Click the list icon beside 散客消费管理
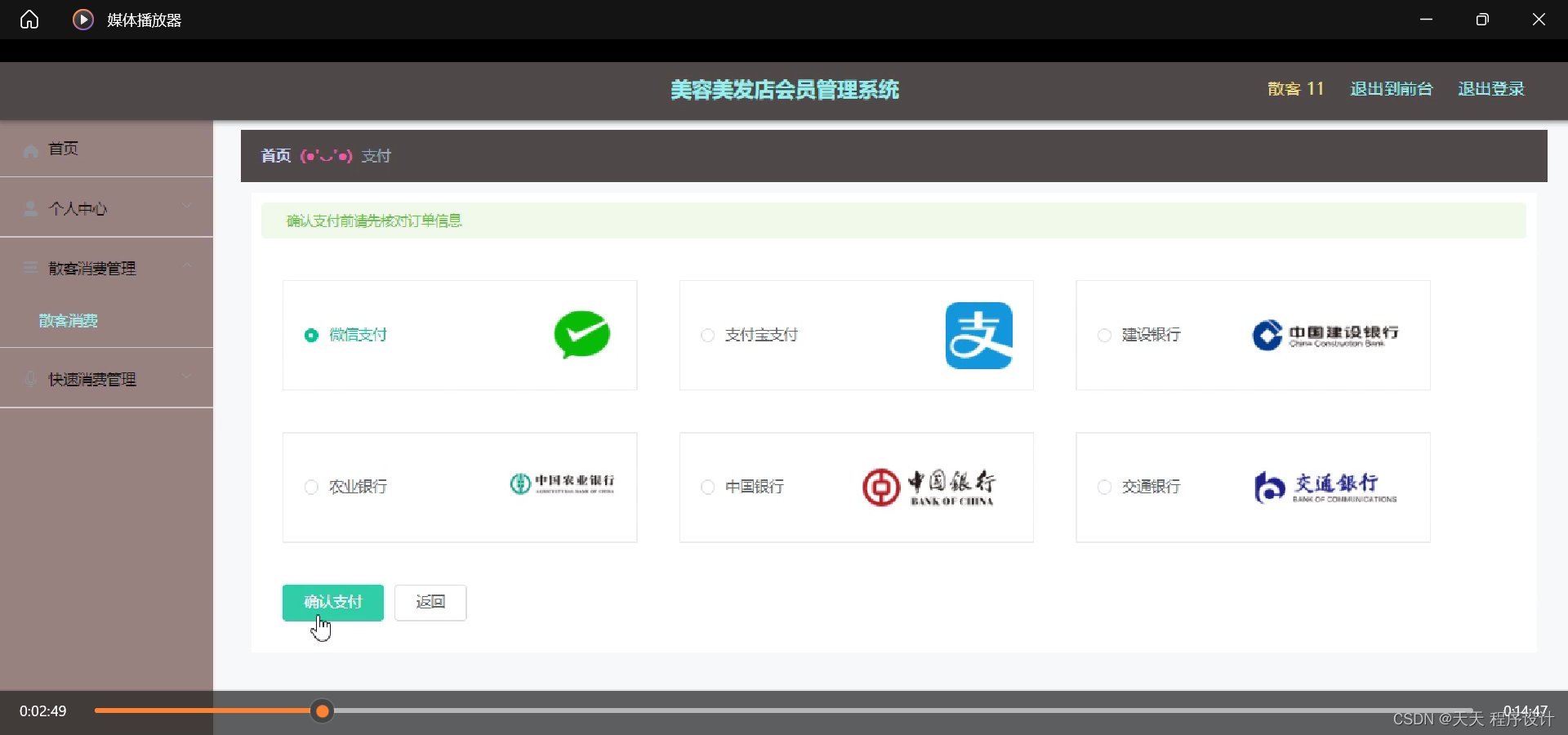This screenshot has width=1568, height=735. 31,268
